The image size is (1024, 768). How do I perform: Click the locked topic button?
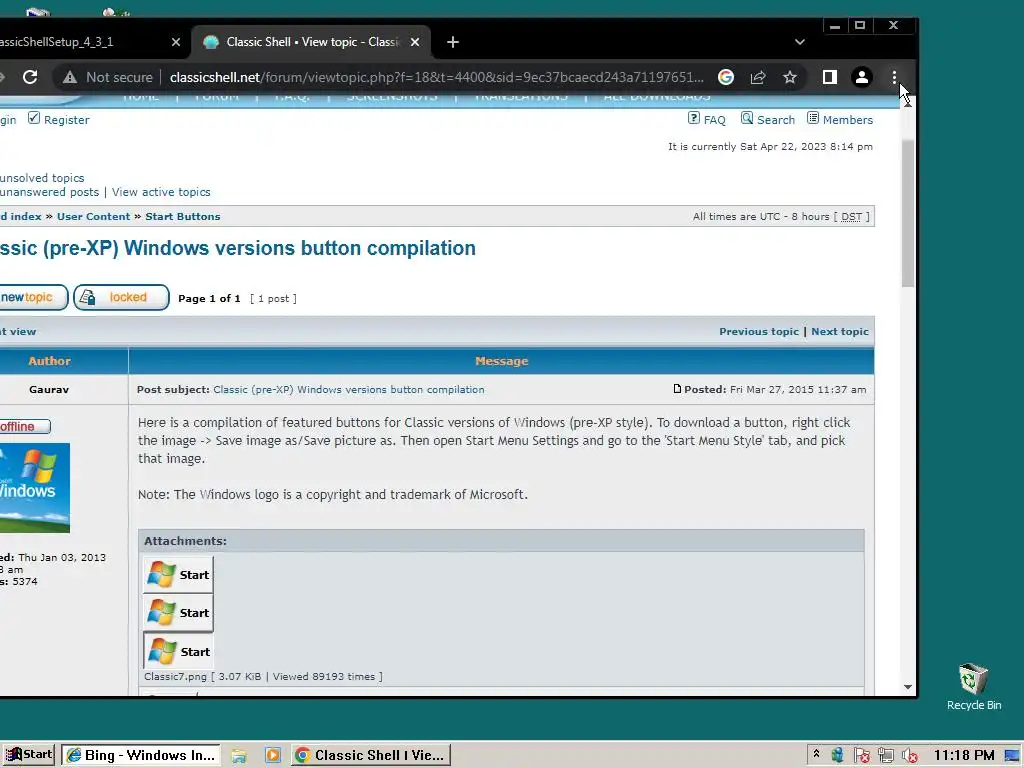pos(121,298)
